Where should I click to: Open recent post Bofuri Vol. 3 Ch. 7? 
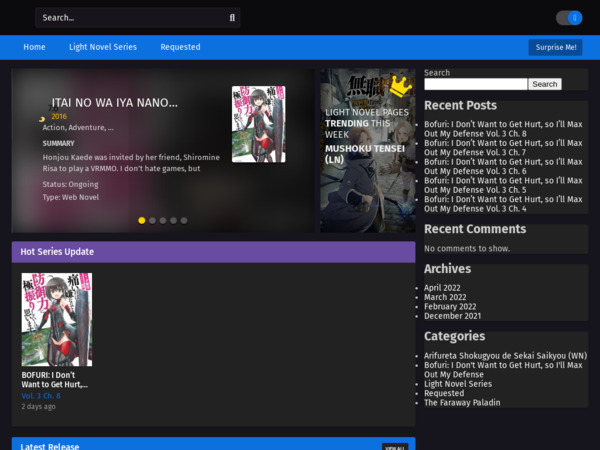pos(503,148)
